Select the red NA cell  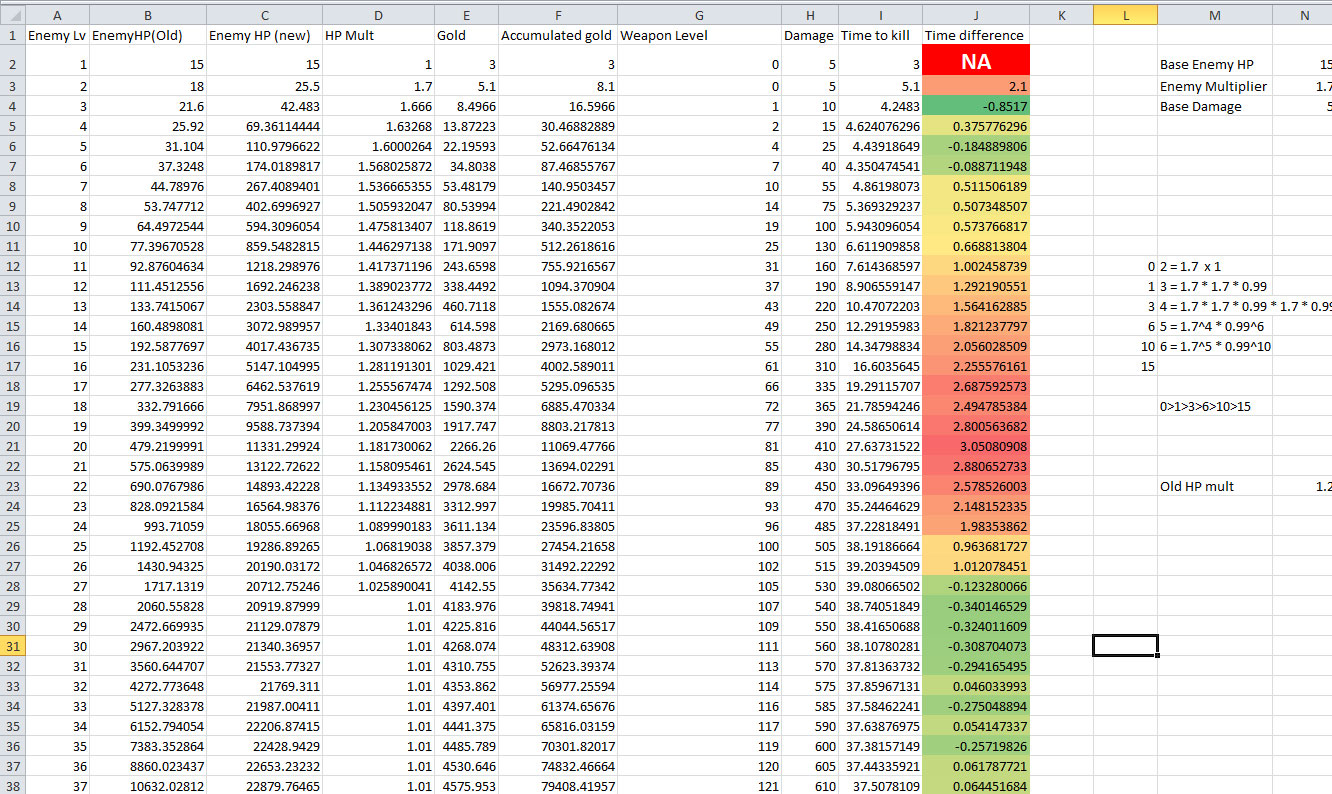[x=975, y=61]
